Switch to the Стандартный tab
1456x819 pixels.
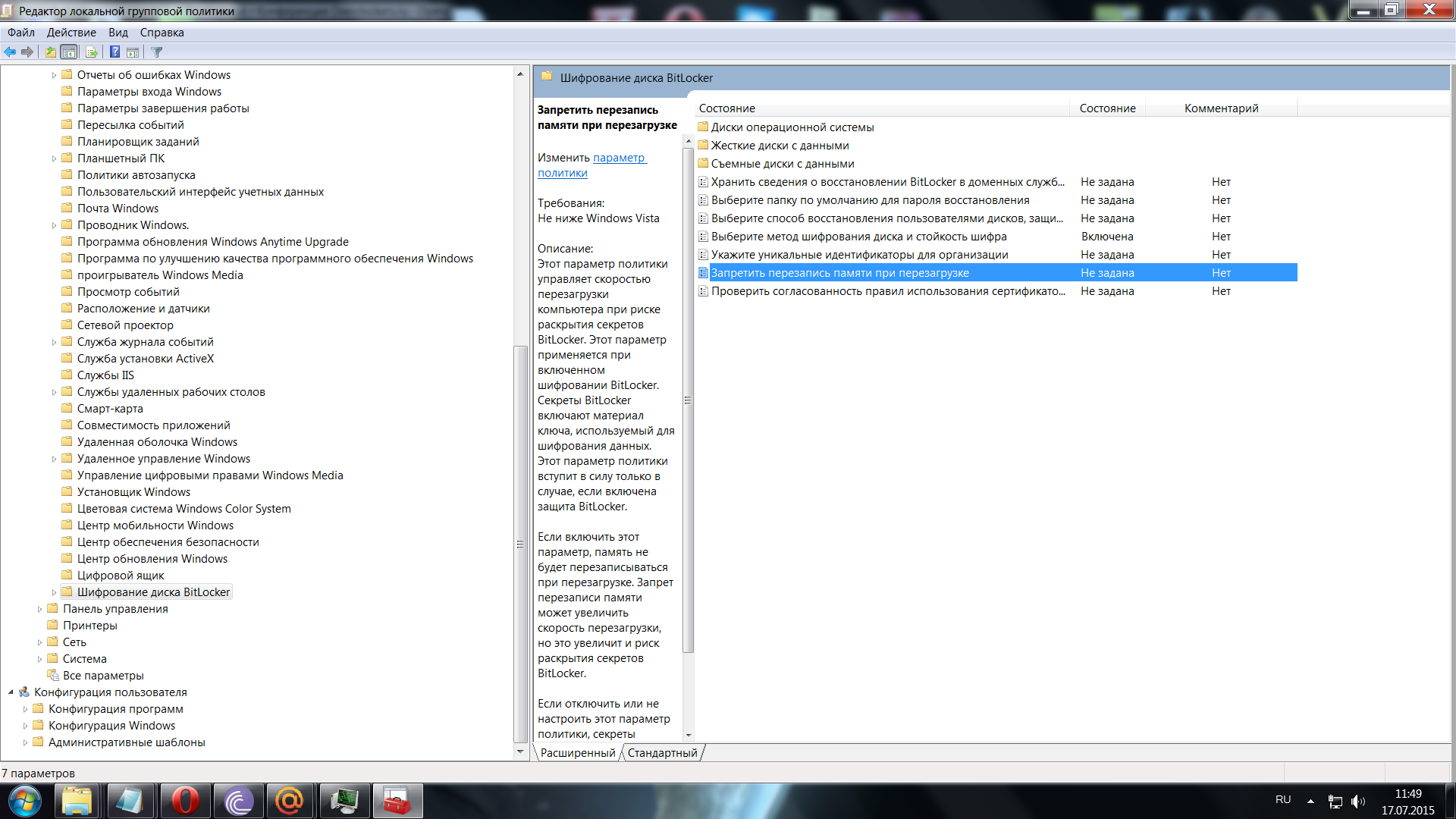tap(662, 753)
